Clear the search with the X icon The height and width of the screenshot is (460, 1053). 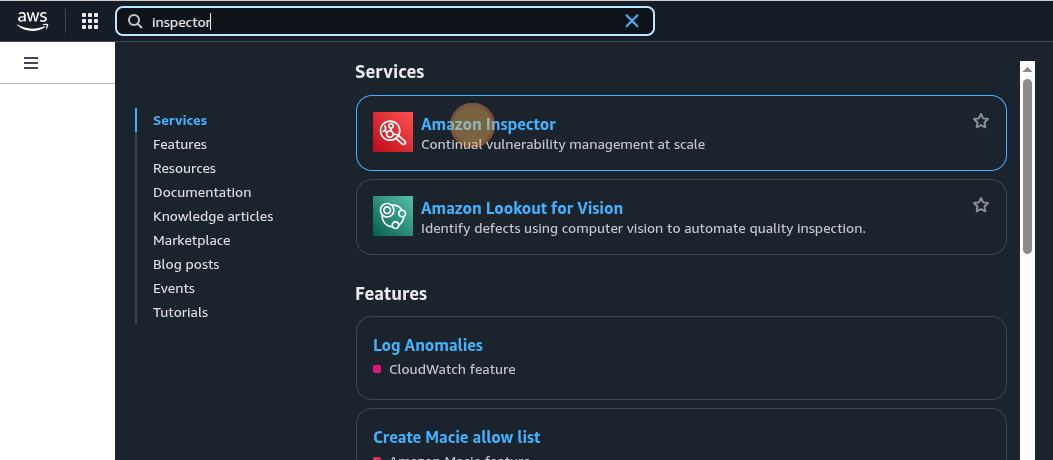click(x=632, y=21)
